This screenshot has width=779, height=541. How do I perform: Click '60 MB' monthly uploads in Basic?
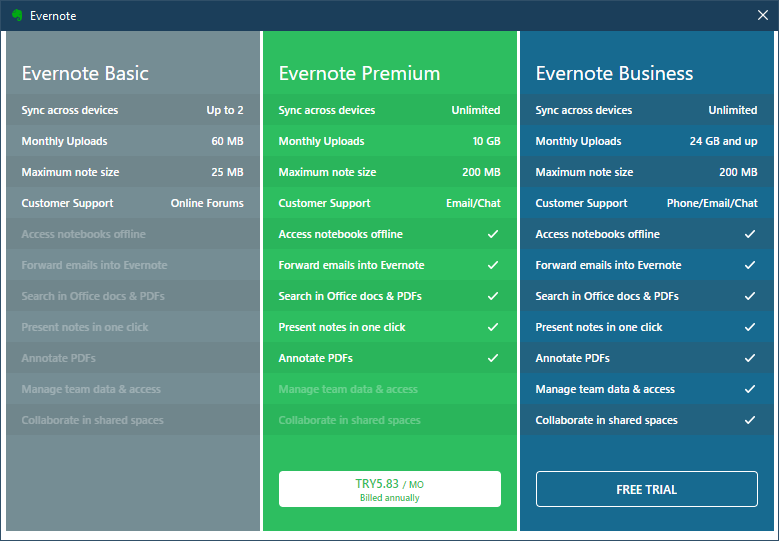pyautogui.click(x=228, y=141)
